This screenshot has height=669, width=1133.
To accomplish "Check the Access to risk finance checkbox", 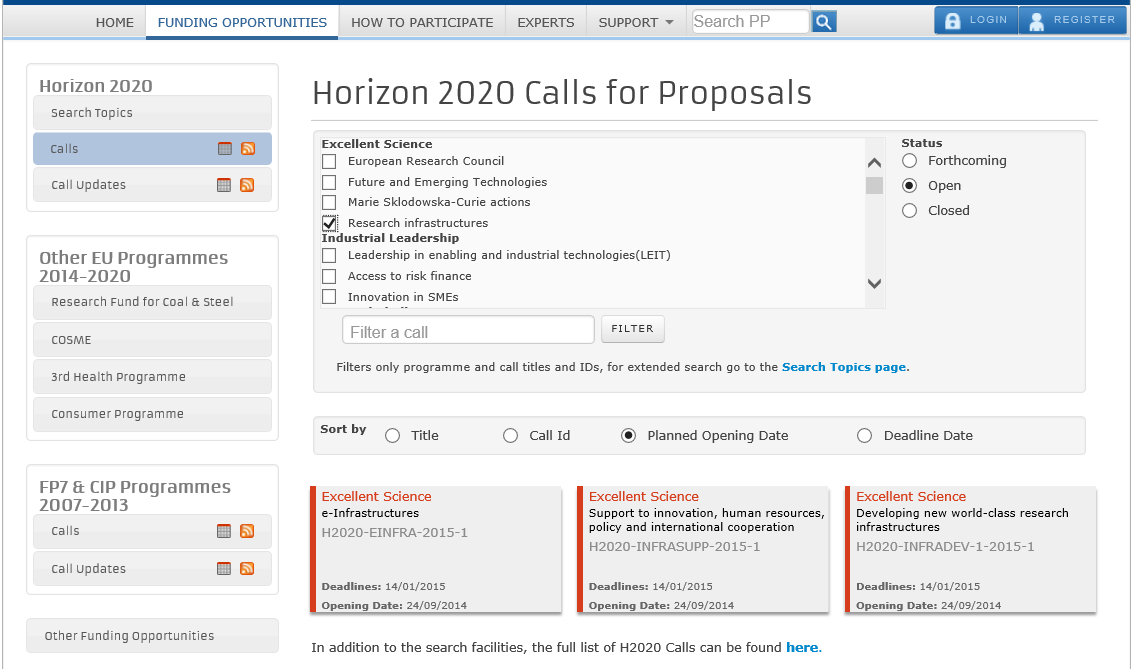I will (x=329, y=276).
